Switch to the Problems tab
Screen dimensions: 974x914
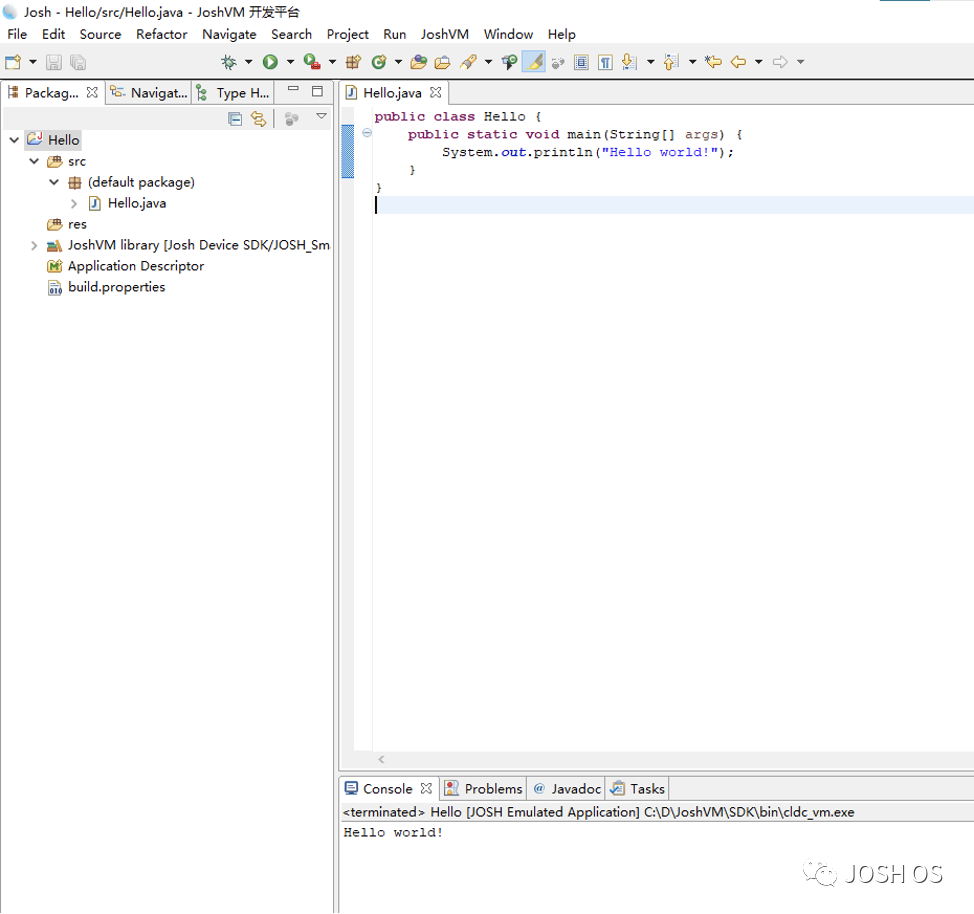tap(483, 788)
